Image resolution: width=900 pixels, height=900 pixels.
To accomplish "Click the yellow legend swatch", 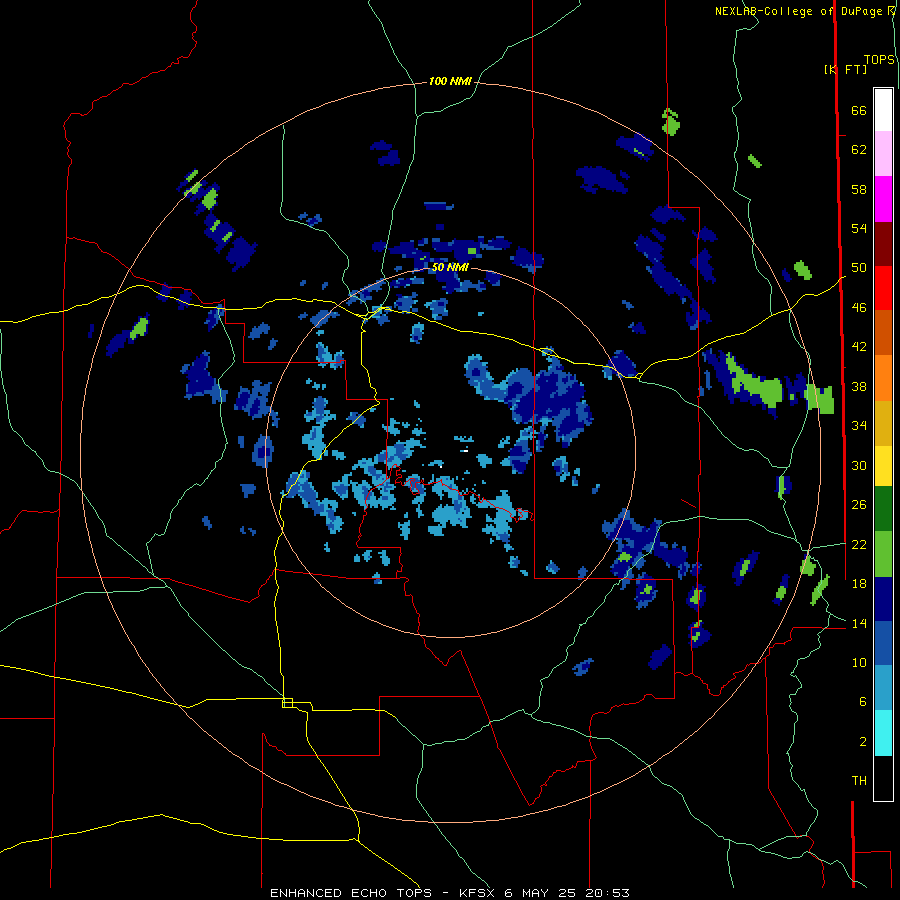I will 883,466.
